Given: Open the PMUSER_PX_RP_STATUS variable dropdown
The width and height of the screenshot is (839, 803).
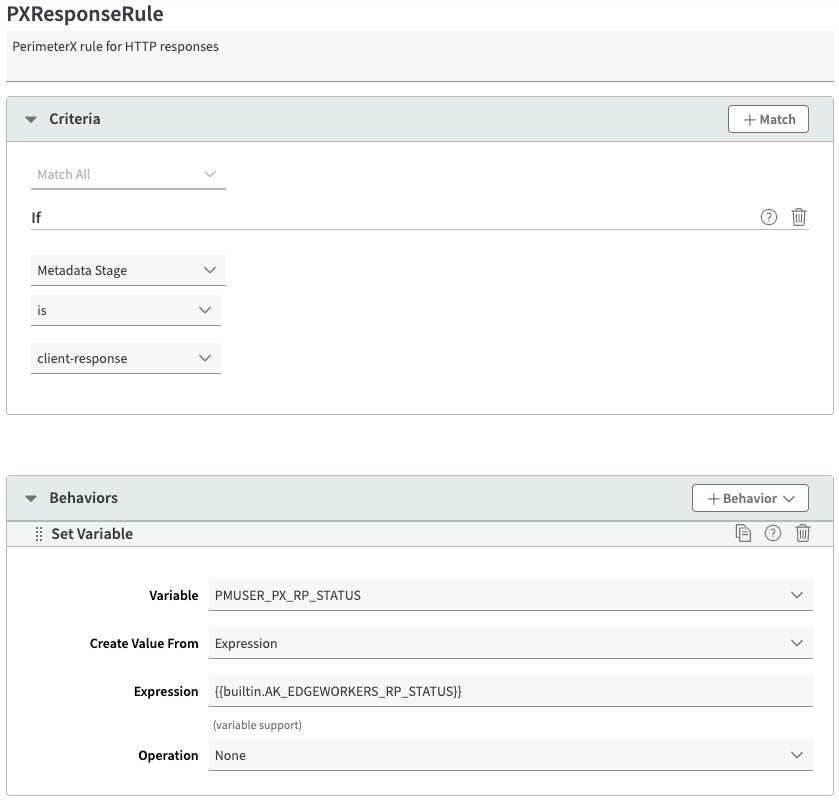Looking at the screenshot, I should [510, 595].
